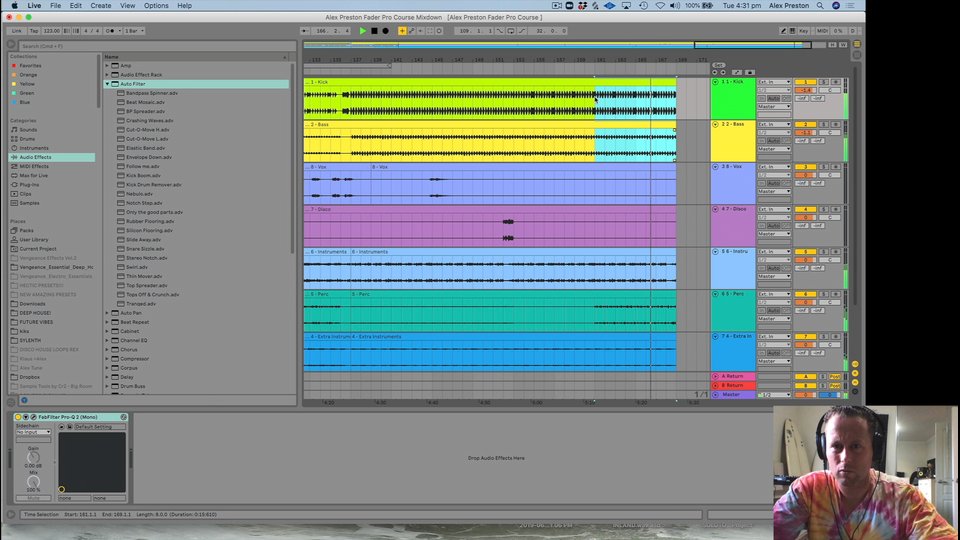Collapse the Auto Filter folder

(x=107, y=84)
